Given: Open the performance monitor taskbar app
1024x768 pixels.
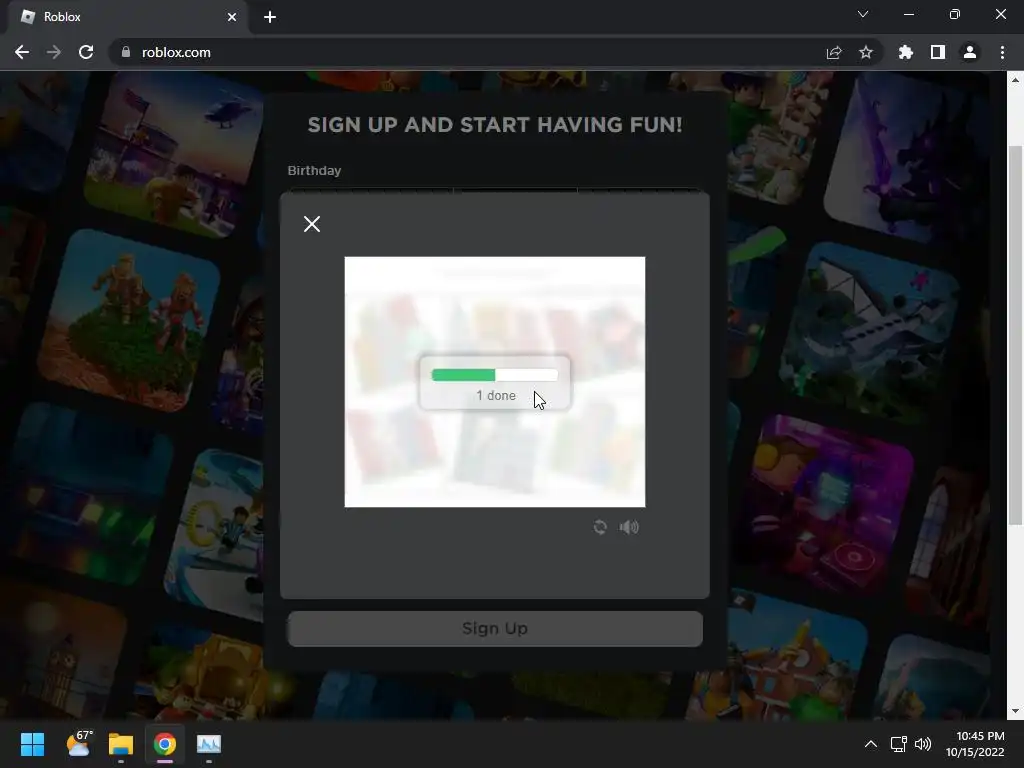Looking at the screenshot, I should tap(209, 744).
